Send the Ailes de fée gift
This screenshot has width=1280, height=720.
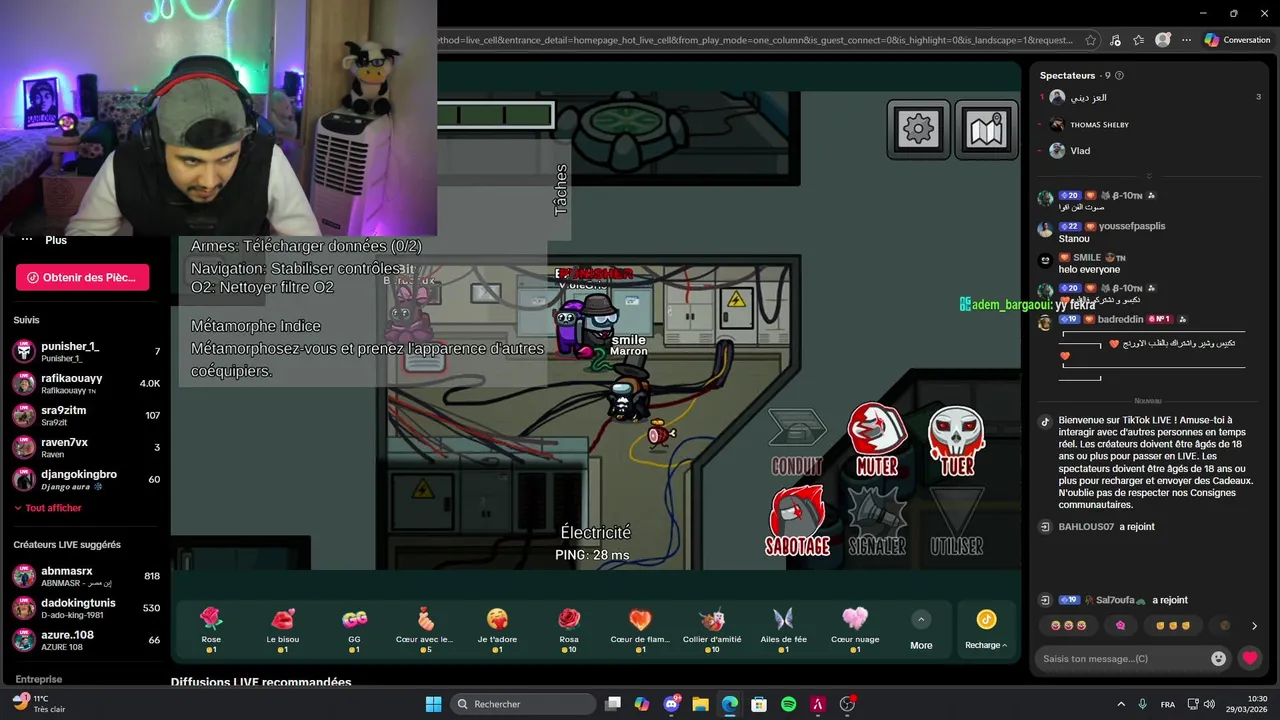(x=783, y=630)
